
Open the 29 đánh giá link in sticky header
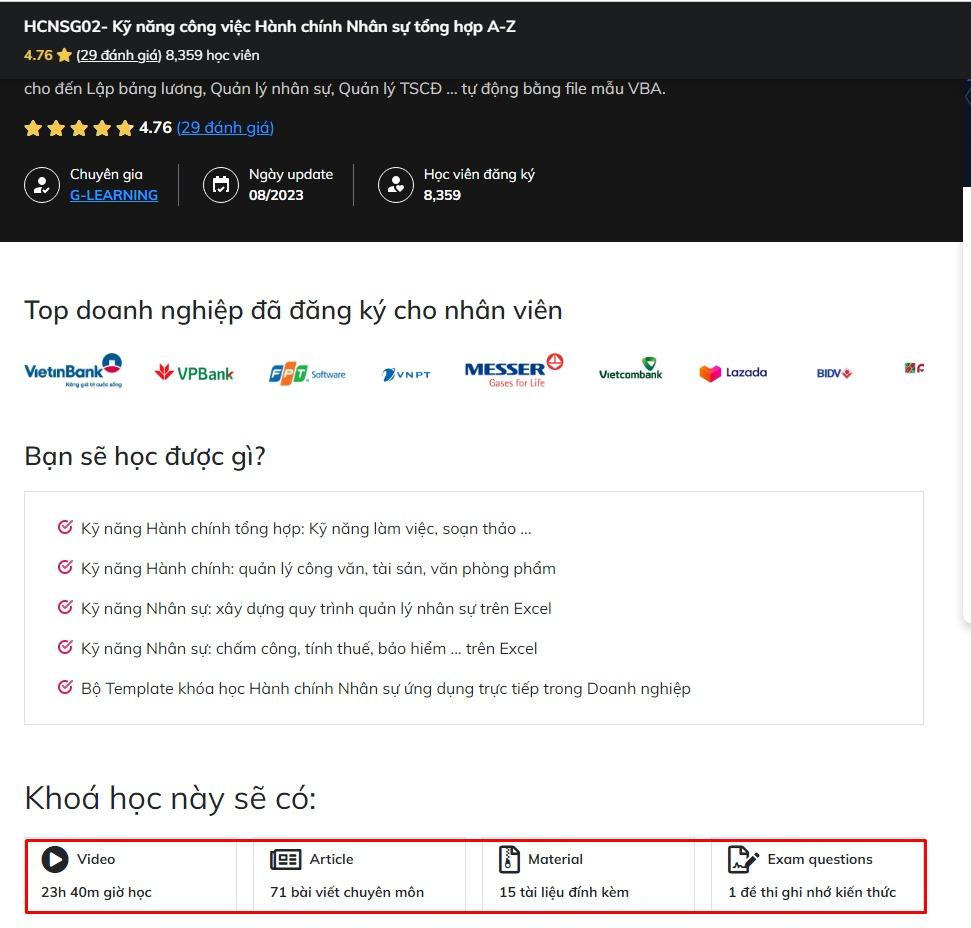click(x=118, y=55)
